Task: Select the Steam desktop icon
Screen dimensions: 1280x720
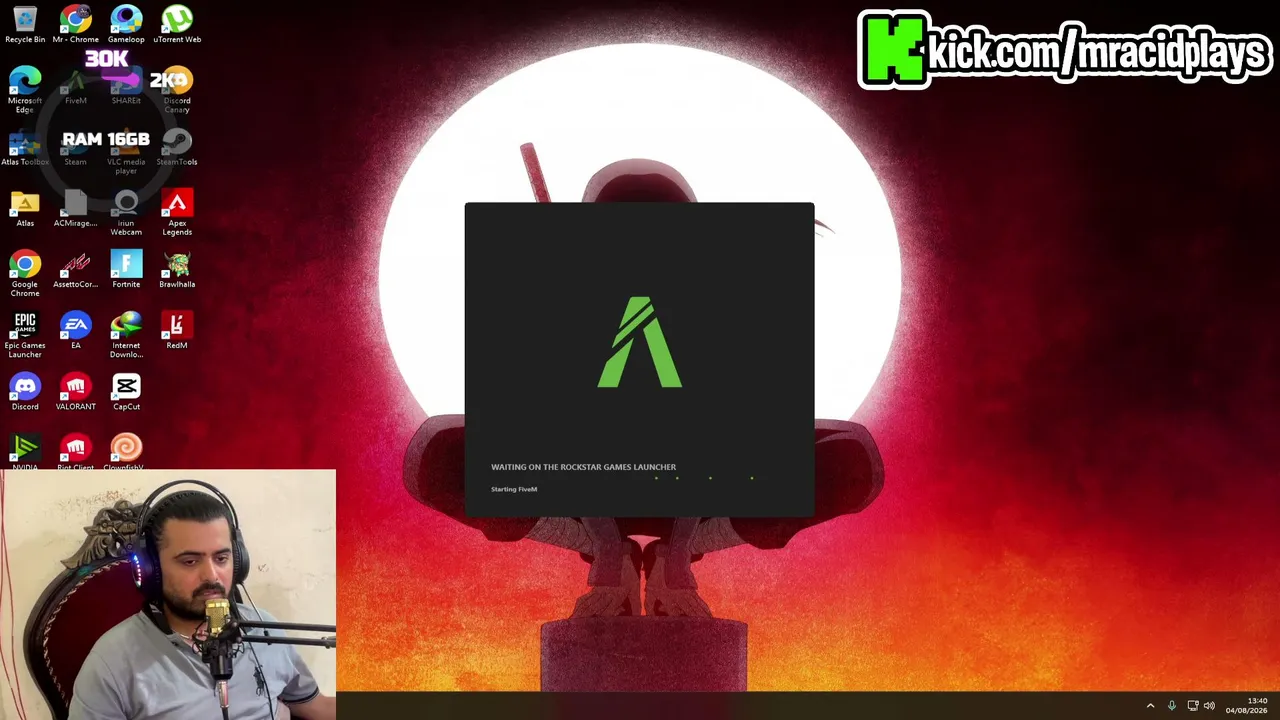Action: point(75,148)
